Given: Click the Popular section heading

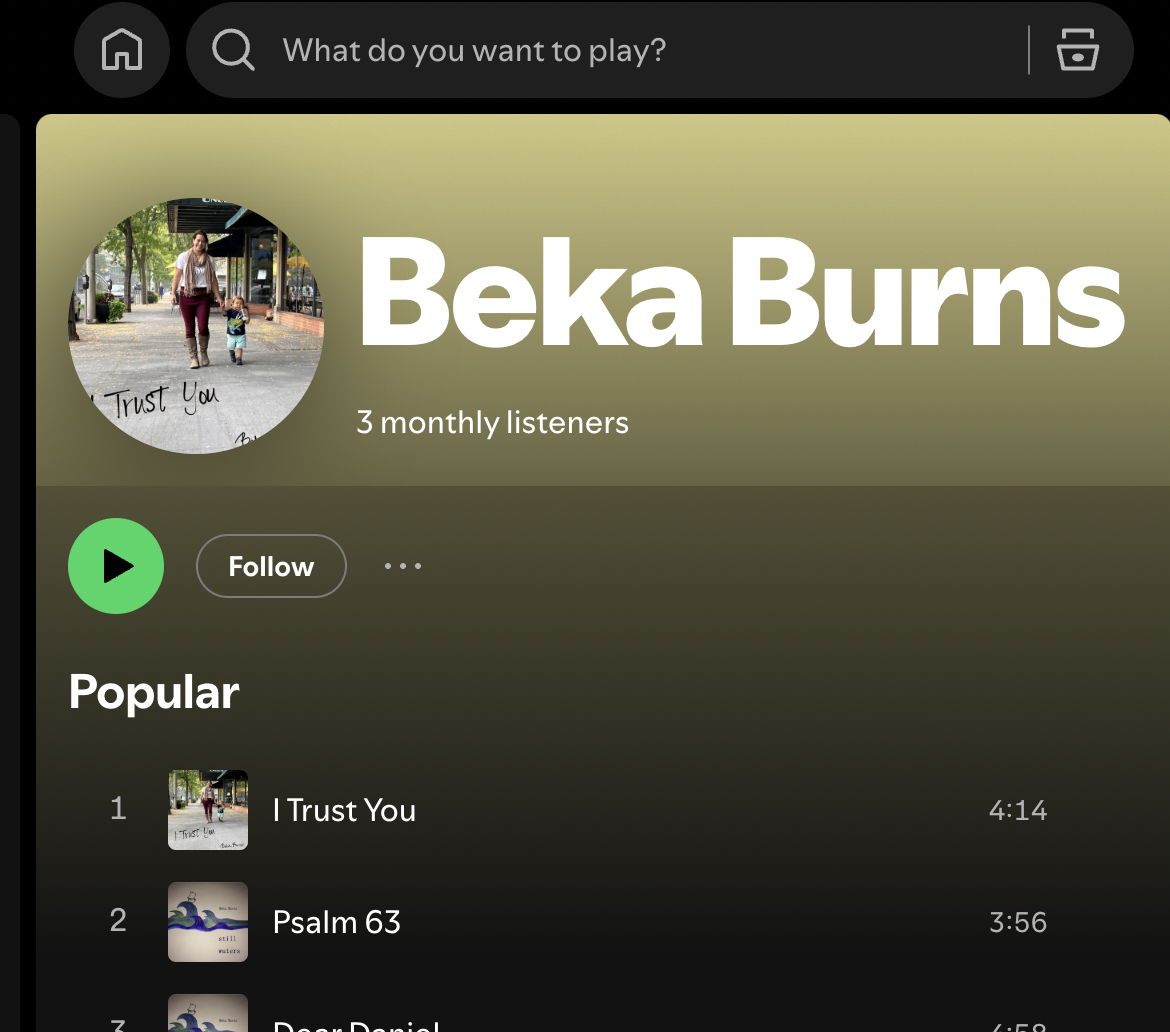Looking at the screenshot, I should pyautogui.click(x=154, y=692).
